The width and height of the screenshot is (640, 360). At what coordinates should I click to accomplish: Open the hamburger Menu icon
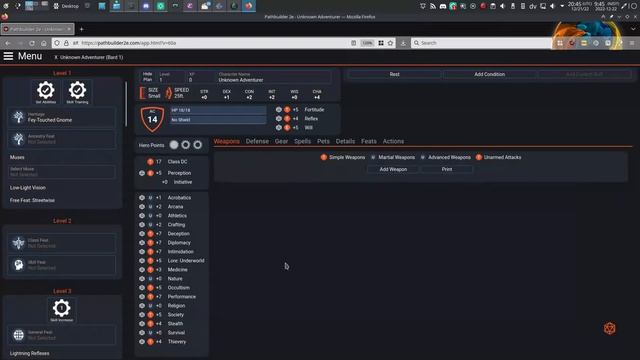coord(8,56)
